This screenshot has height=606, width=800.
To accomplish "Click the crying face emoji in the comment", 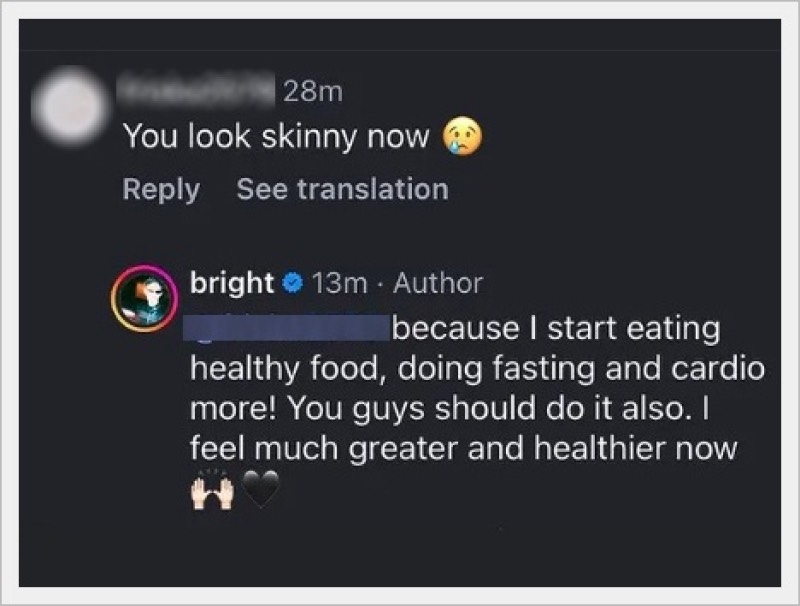I will click(x=461, y=138).
